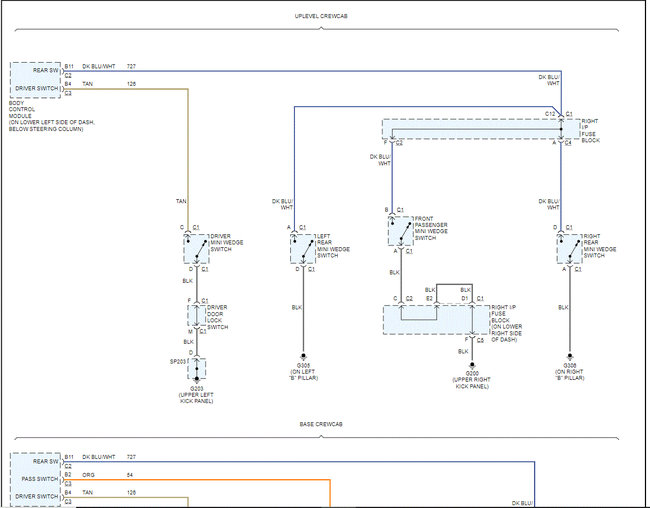Click the G308 right B pillar ground
Image resolution: width=650 pixels, height=508 pixels.
[570, 368]
